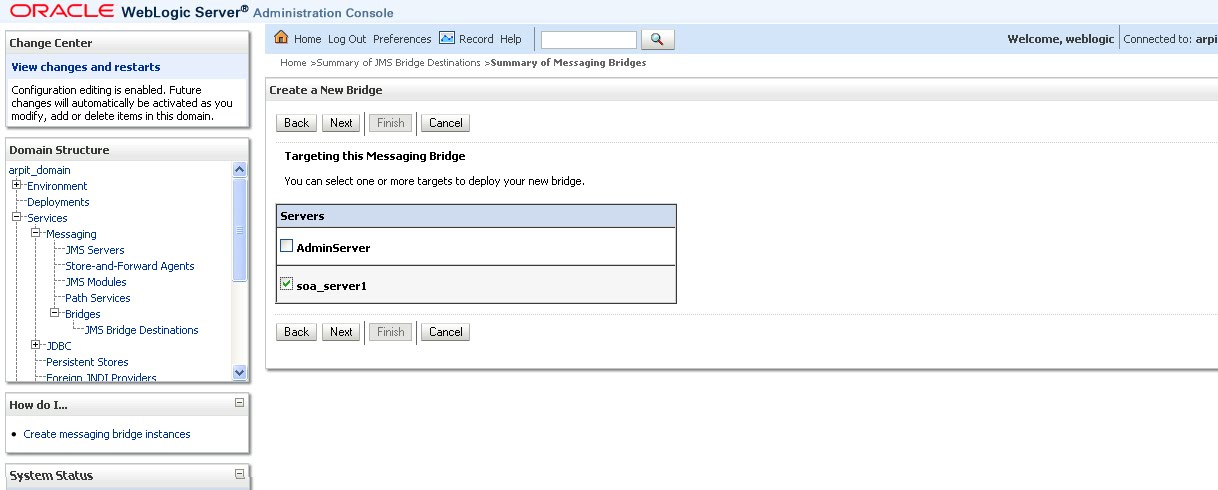
Task: Open Preferences from the toolbar
Action: [402, 39]
